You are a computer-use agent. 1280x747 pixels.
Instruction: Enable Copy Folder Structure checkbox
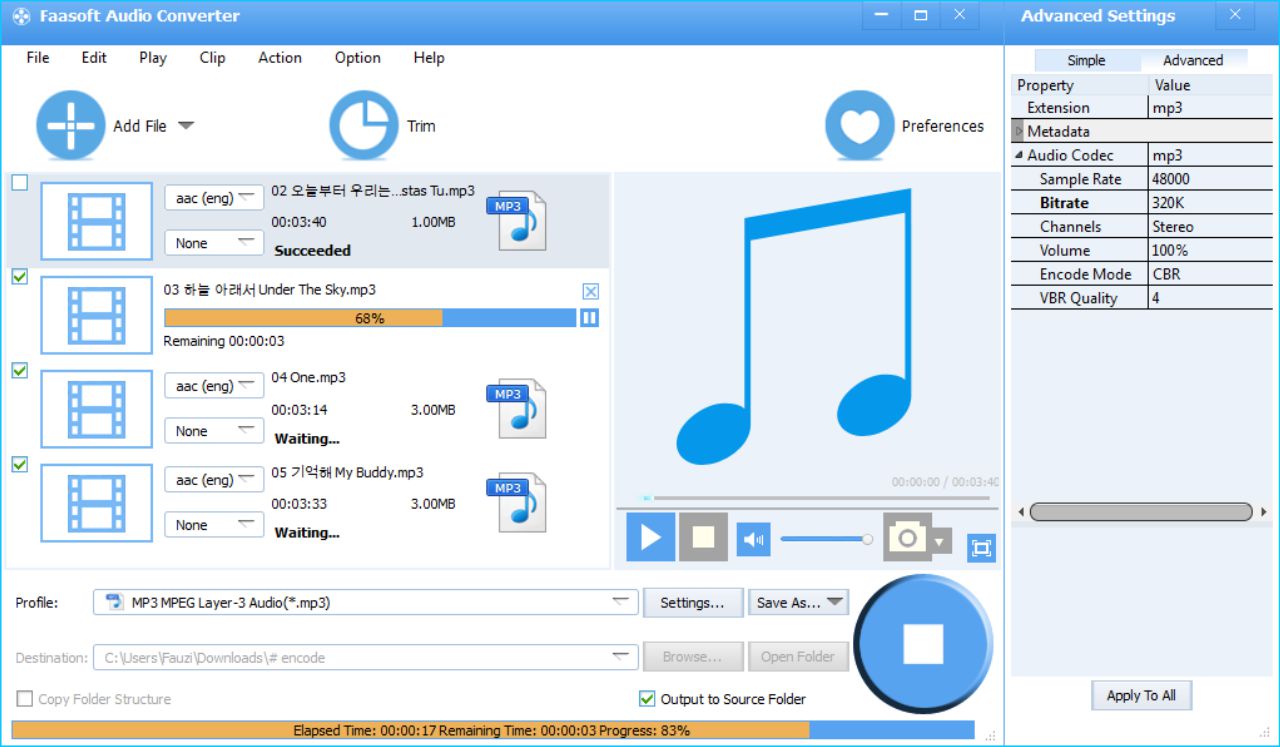pyautogui.click(x=25, y=699)
